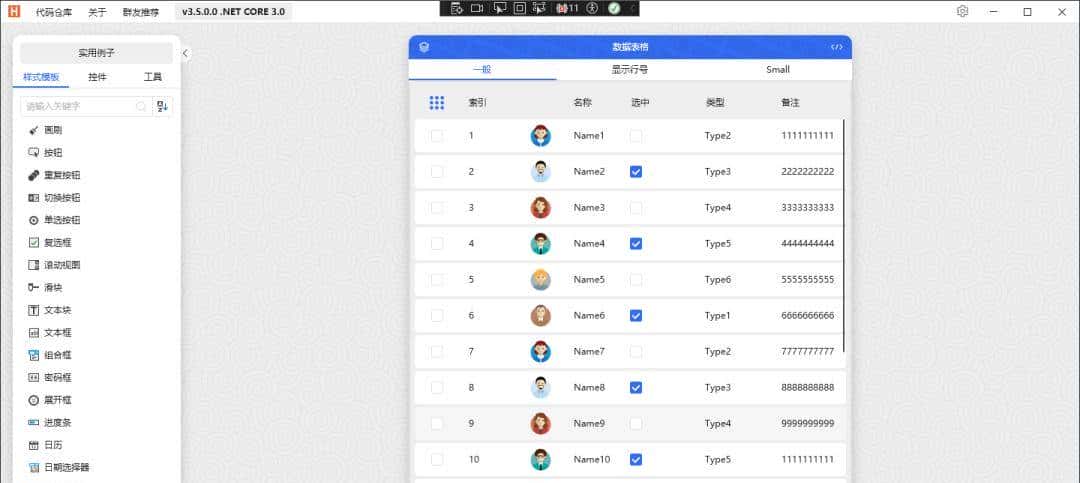The width and height of the screenshot is (1080, 483).
Task: Collapse the debug toolbar with its chevron
Action: [633, 8]
